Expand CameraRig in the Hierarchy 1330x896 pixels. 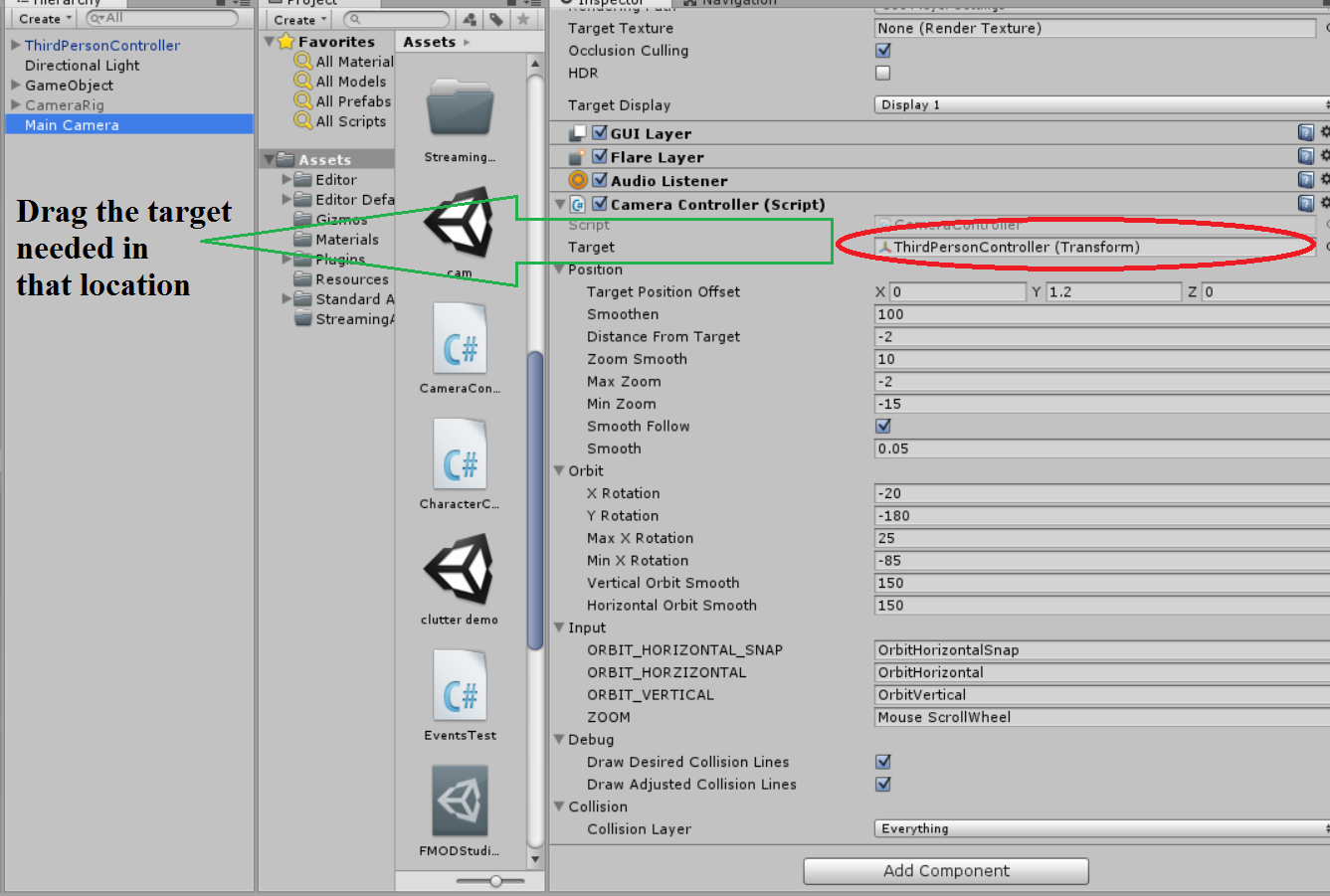pos(16,104)
